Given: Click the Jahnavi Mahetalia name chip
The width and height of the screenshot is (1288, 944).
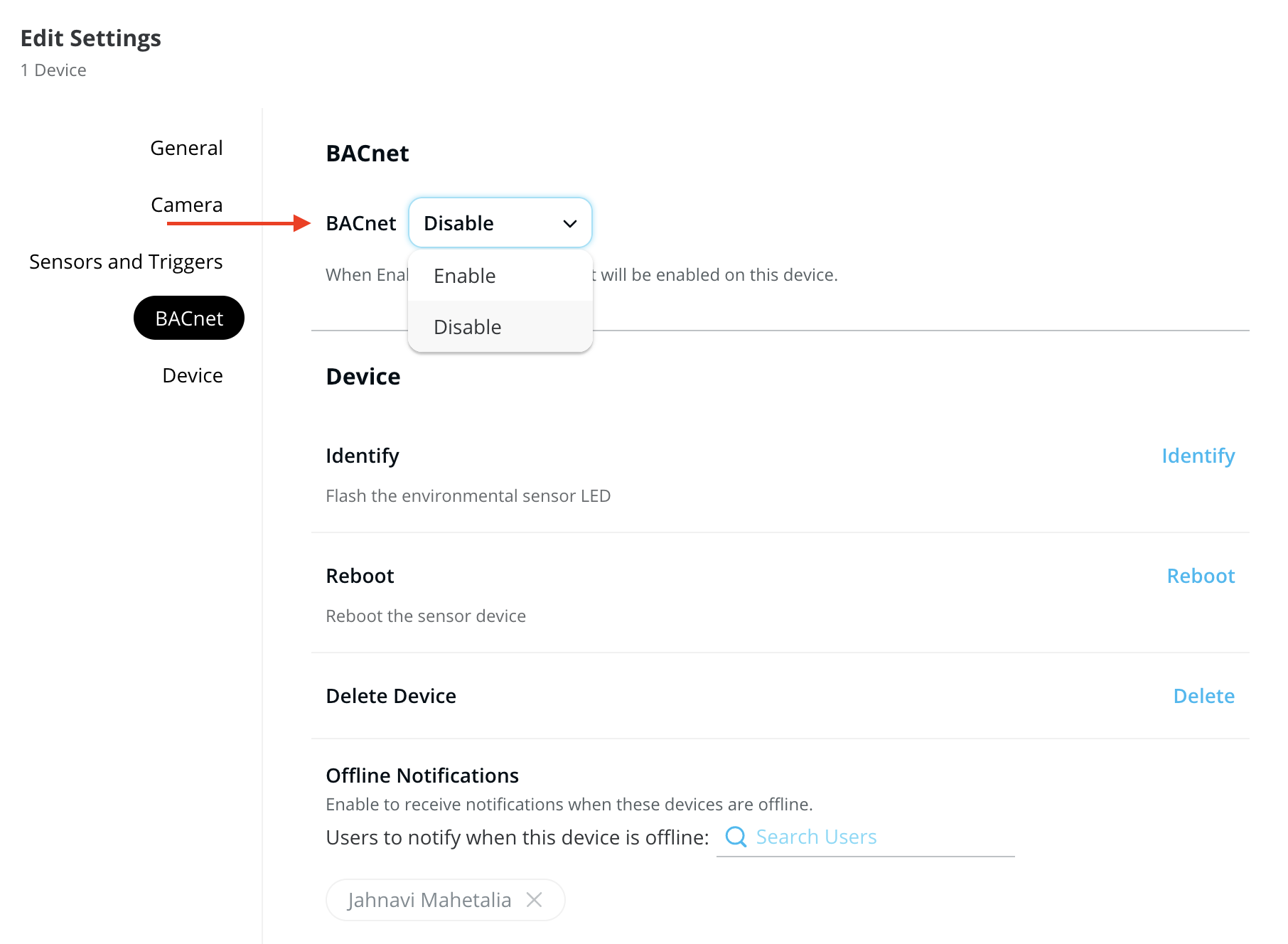Looking at the screenshot, I should point(429,900).
